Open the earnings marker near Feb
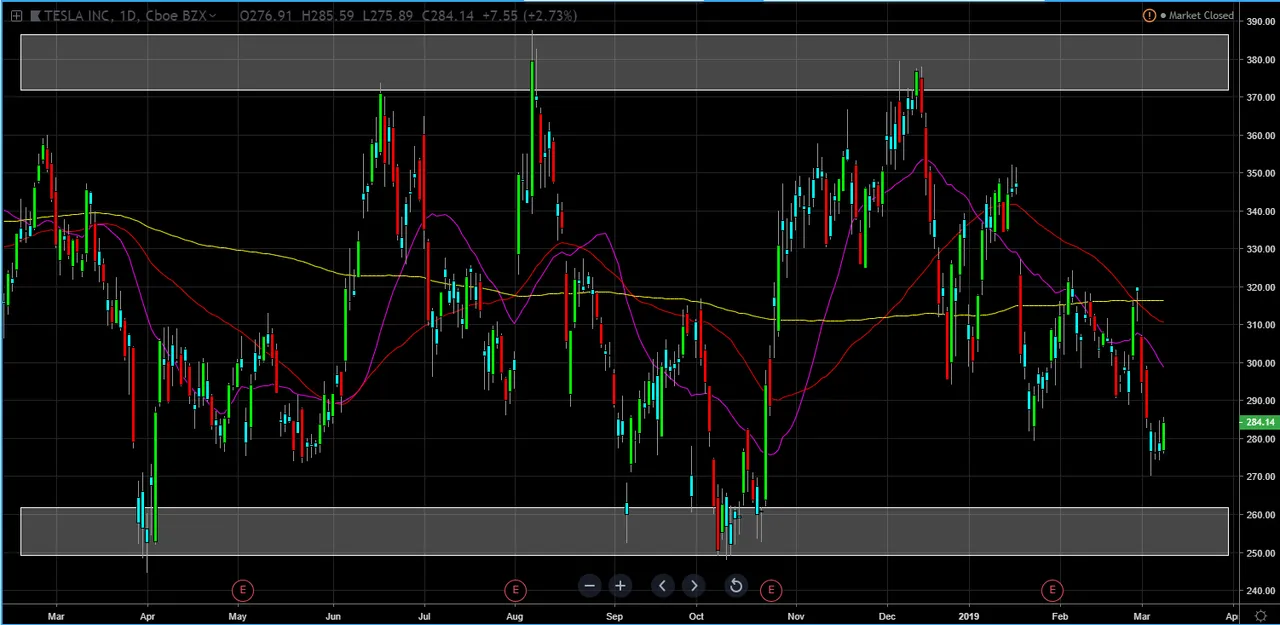Viewport: 1280px width, 625px height. tap(1052, 590)
